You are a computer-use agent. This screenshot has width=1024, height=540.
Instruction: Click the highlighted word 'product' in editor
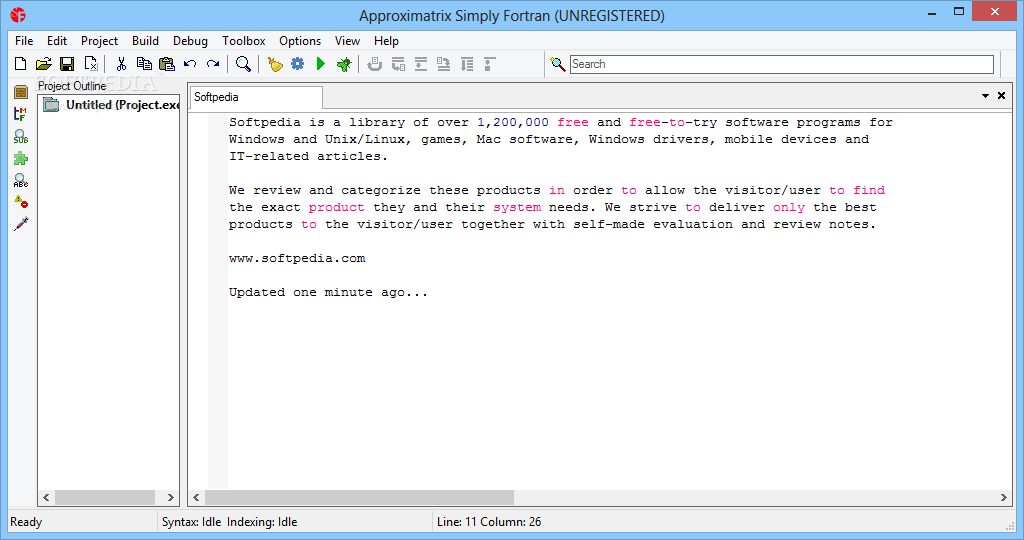[336, 207]
